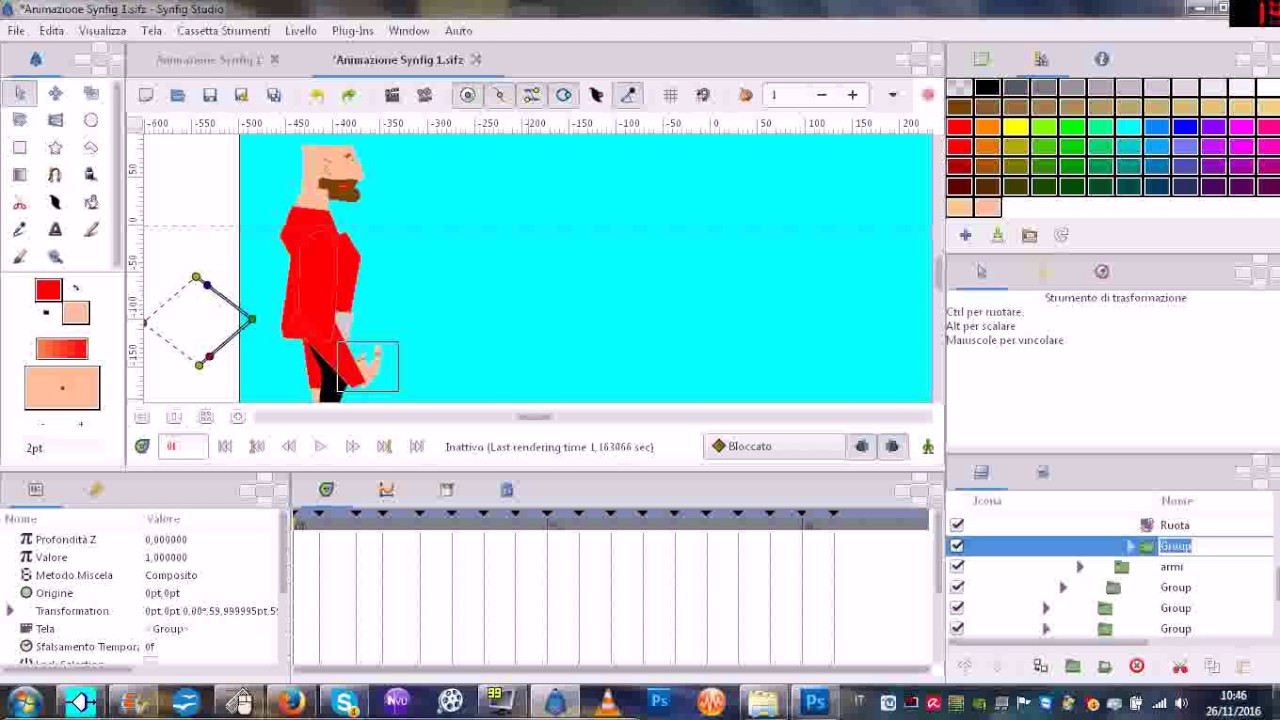Expand the selected Group layer
1280x720 pixels.
point(1130,546)
